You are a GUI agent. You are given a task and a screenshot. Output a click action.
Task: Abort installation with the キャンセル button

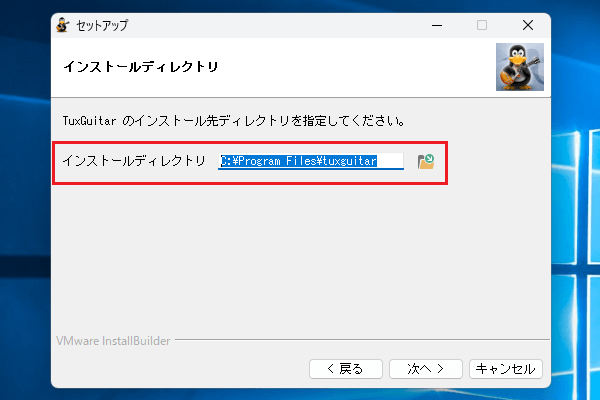click(x=505, y=368)
